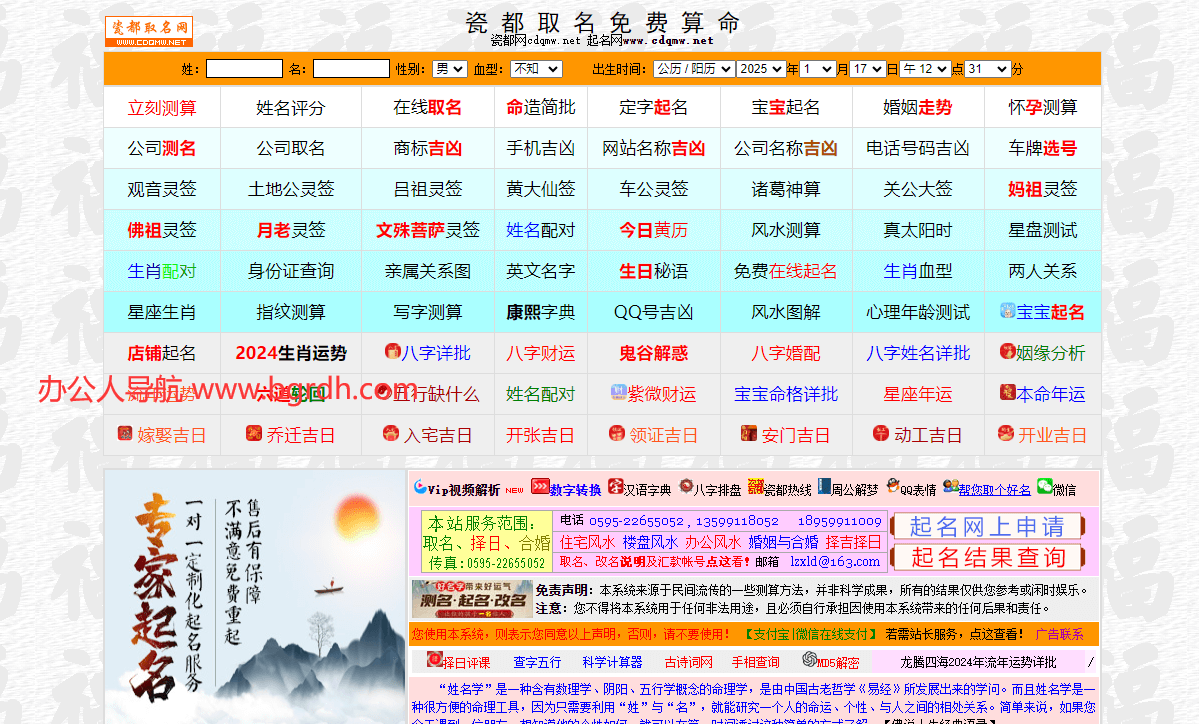This screenshot has width=1199, height=724.
Task: Click the 择日评课 red seal icon
Action: tap(433, 661)
